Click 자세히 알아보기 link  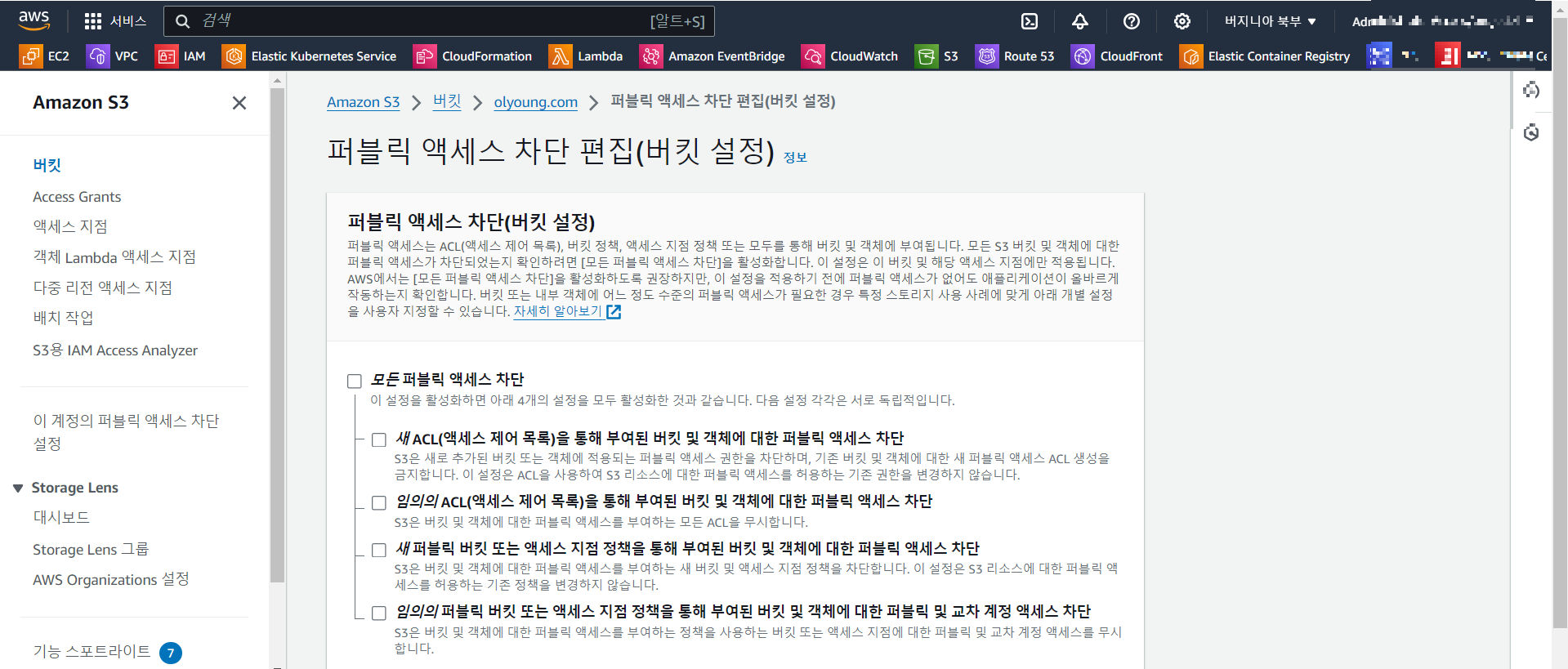pyautogui.click(x=558, y=311)
